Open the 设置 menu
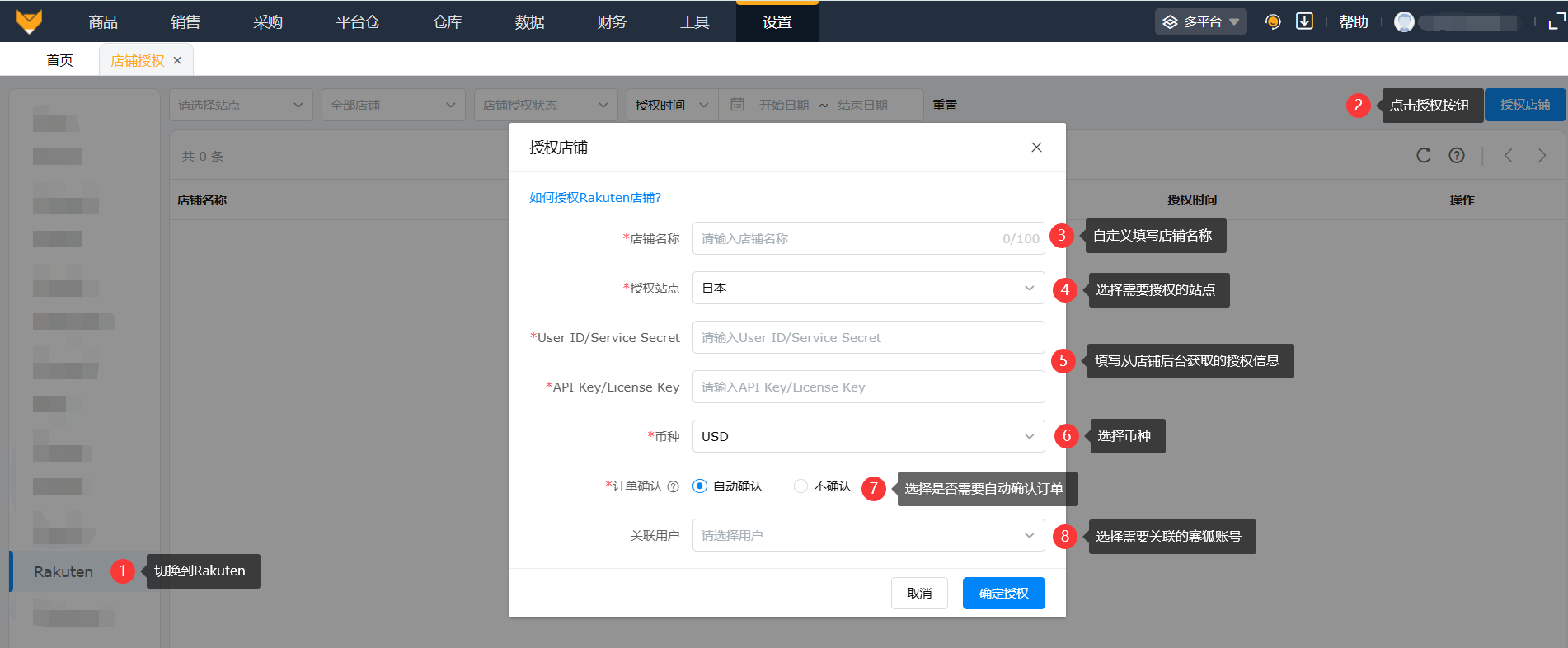This screenshot has width=1568, height=648. [x=777, y=22]
